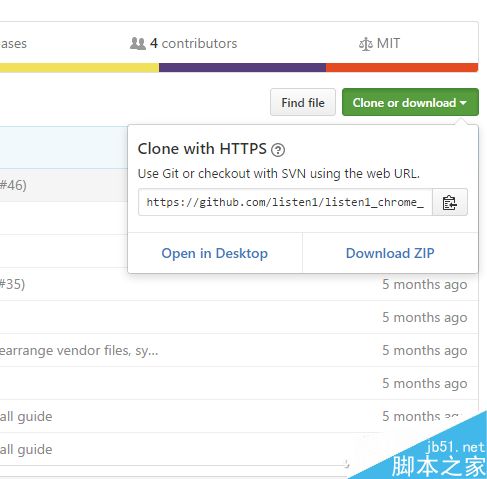This screenshot has width=487, height=479.
Task: Click the caret arrow on Clone button
Action: tap(463, 103)
